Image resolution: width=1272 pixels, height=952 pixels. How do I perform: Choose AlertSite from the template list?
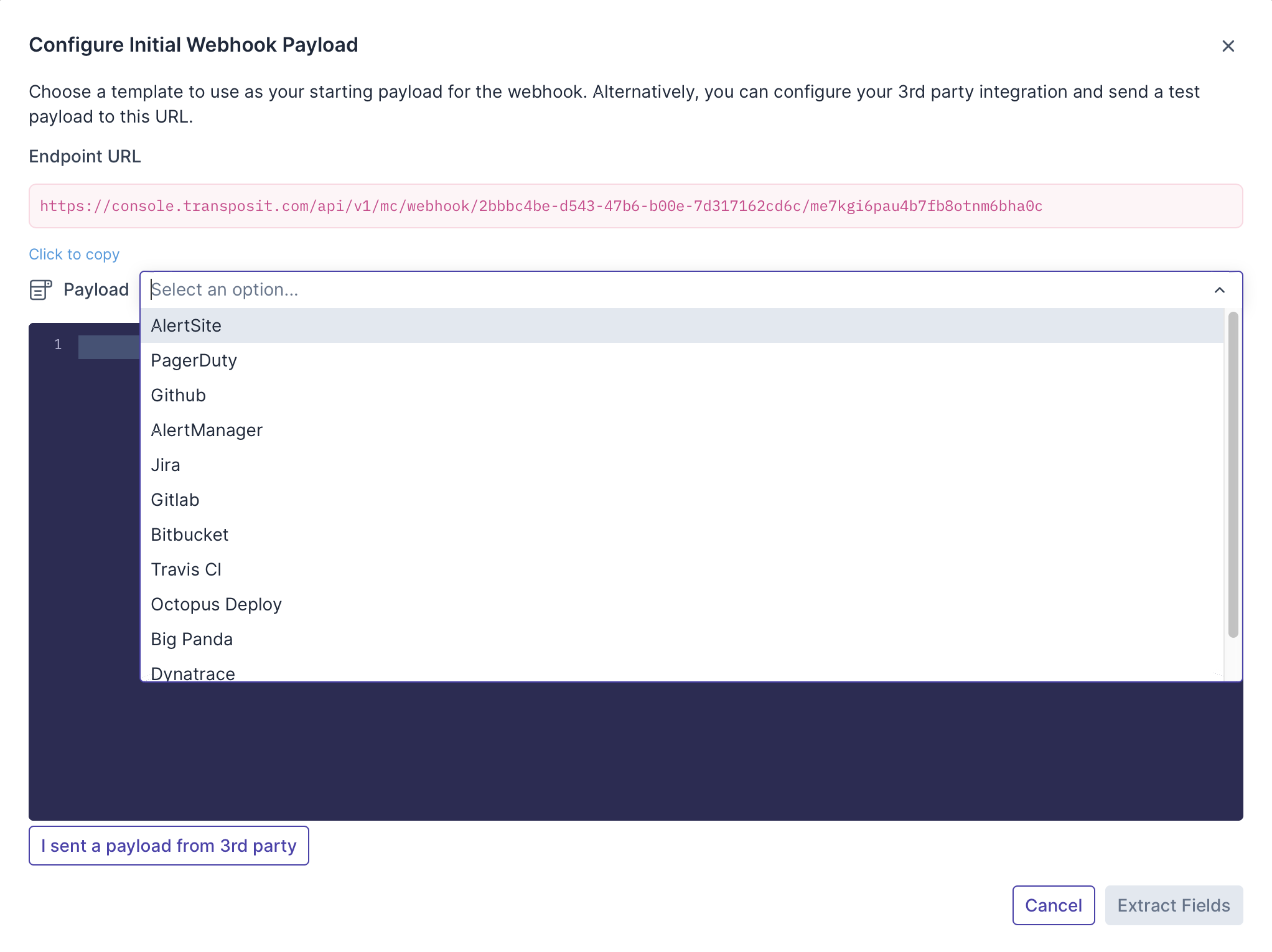tap(186, 325)
